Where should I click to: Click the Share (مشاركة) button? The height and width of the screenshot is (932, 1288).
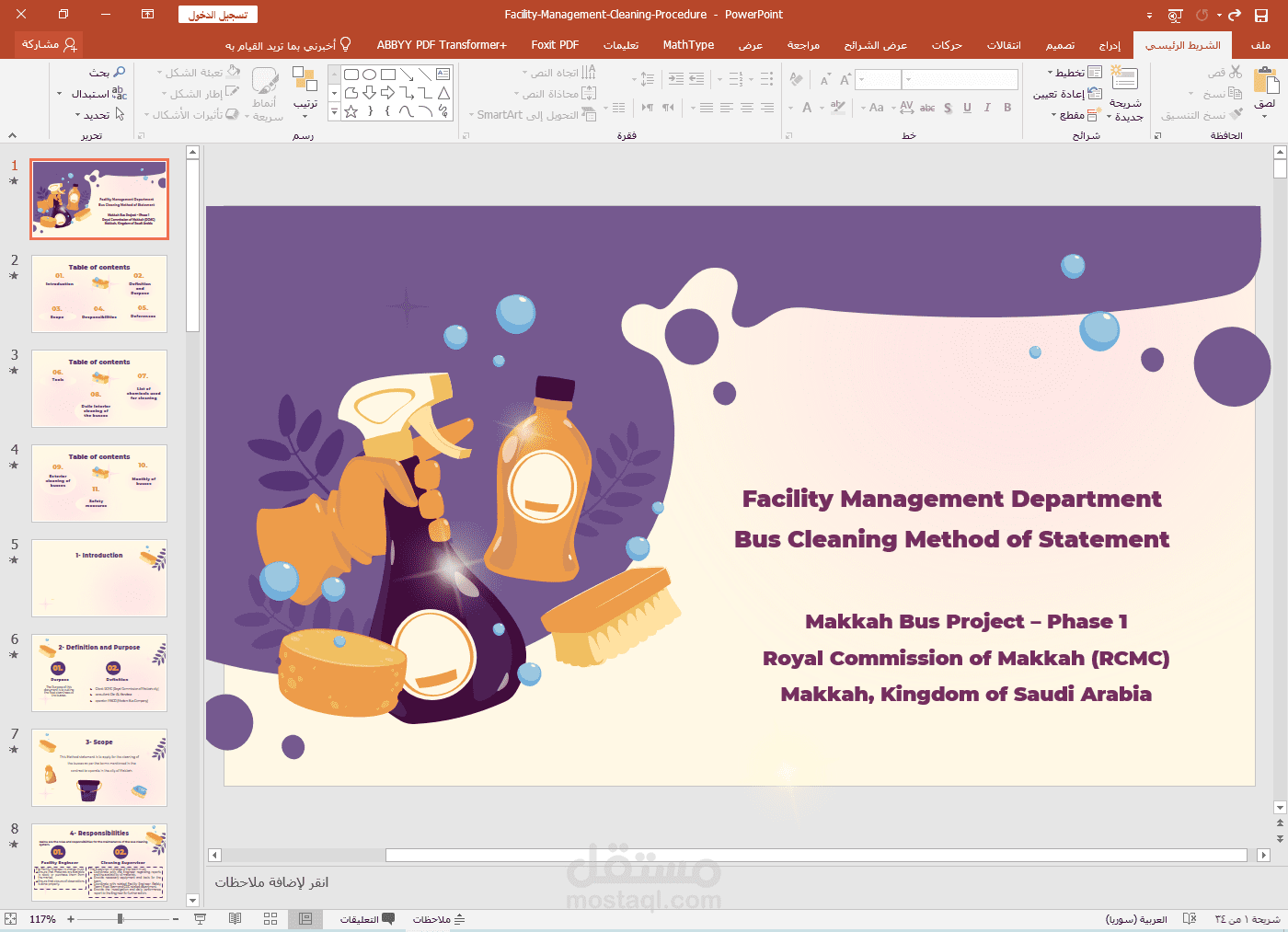click(49, 44)
